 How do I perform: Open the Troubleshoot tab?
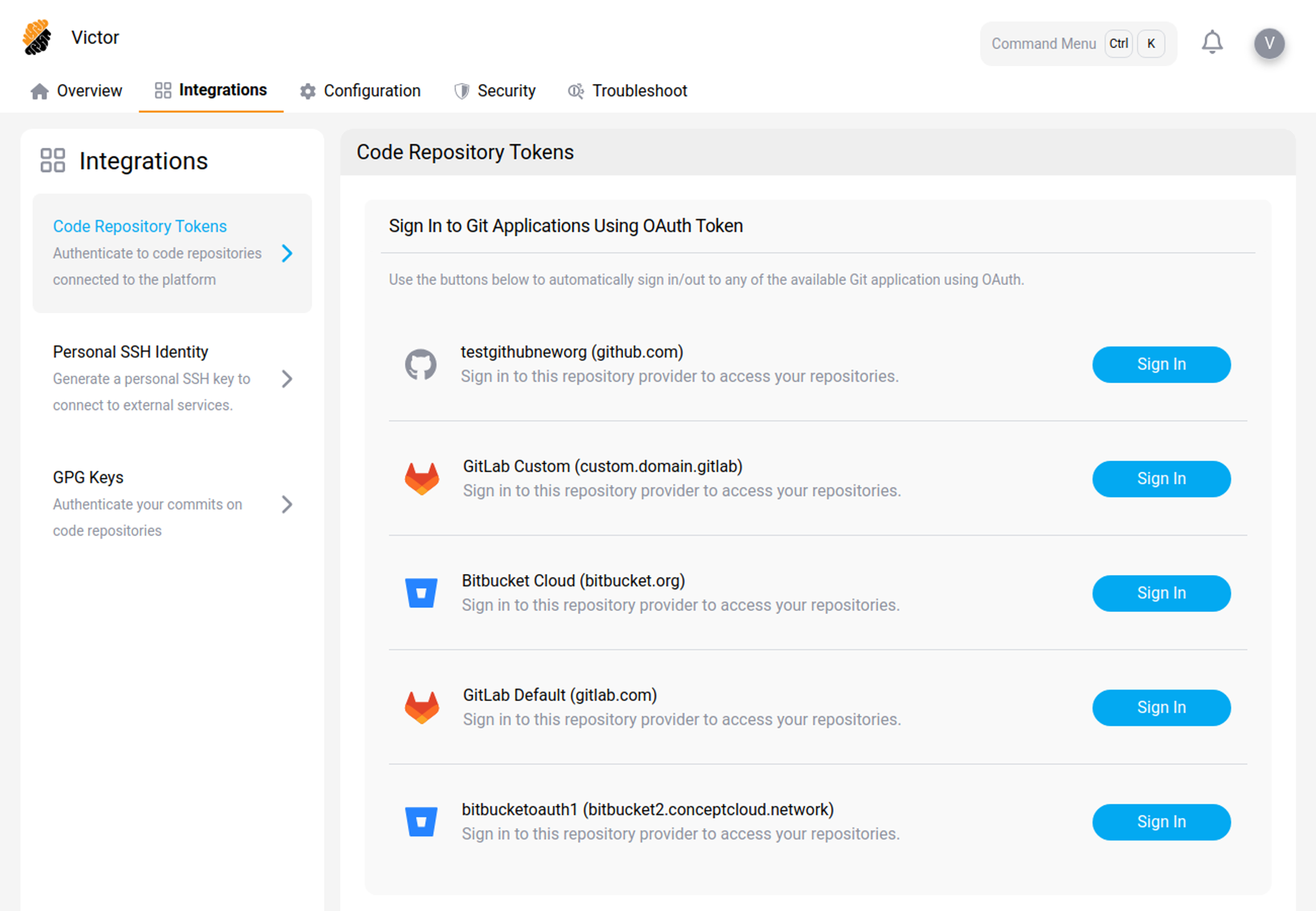tap(640, 91)
